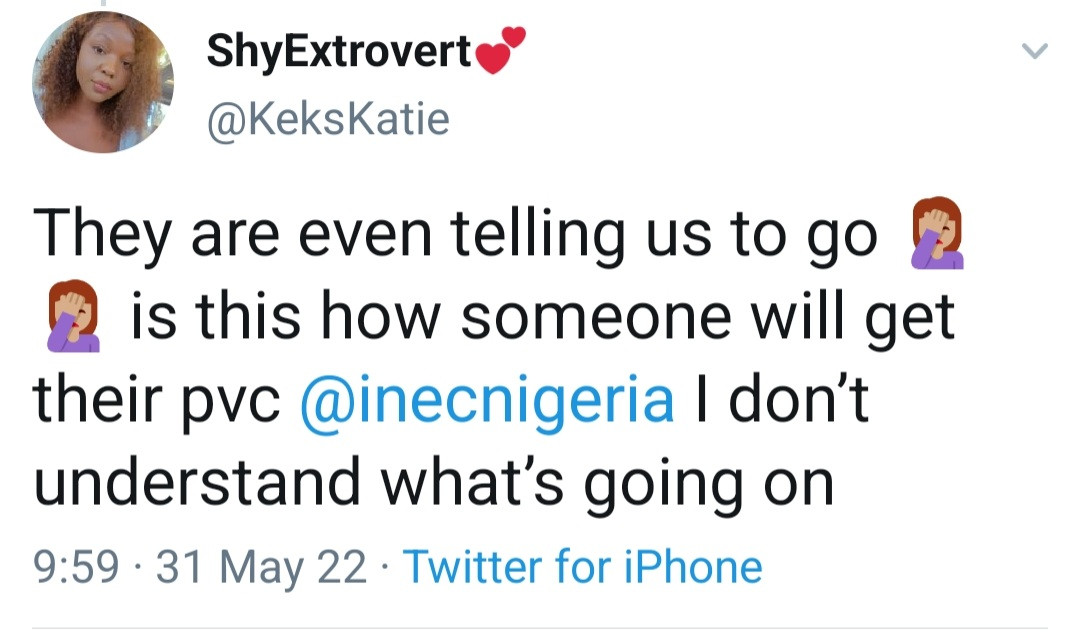This screenshot has width=1080, height=632.
Task: Open the @inecnigeria mention
Action: coord(487,399)
